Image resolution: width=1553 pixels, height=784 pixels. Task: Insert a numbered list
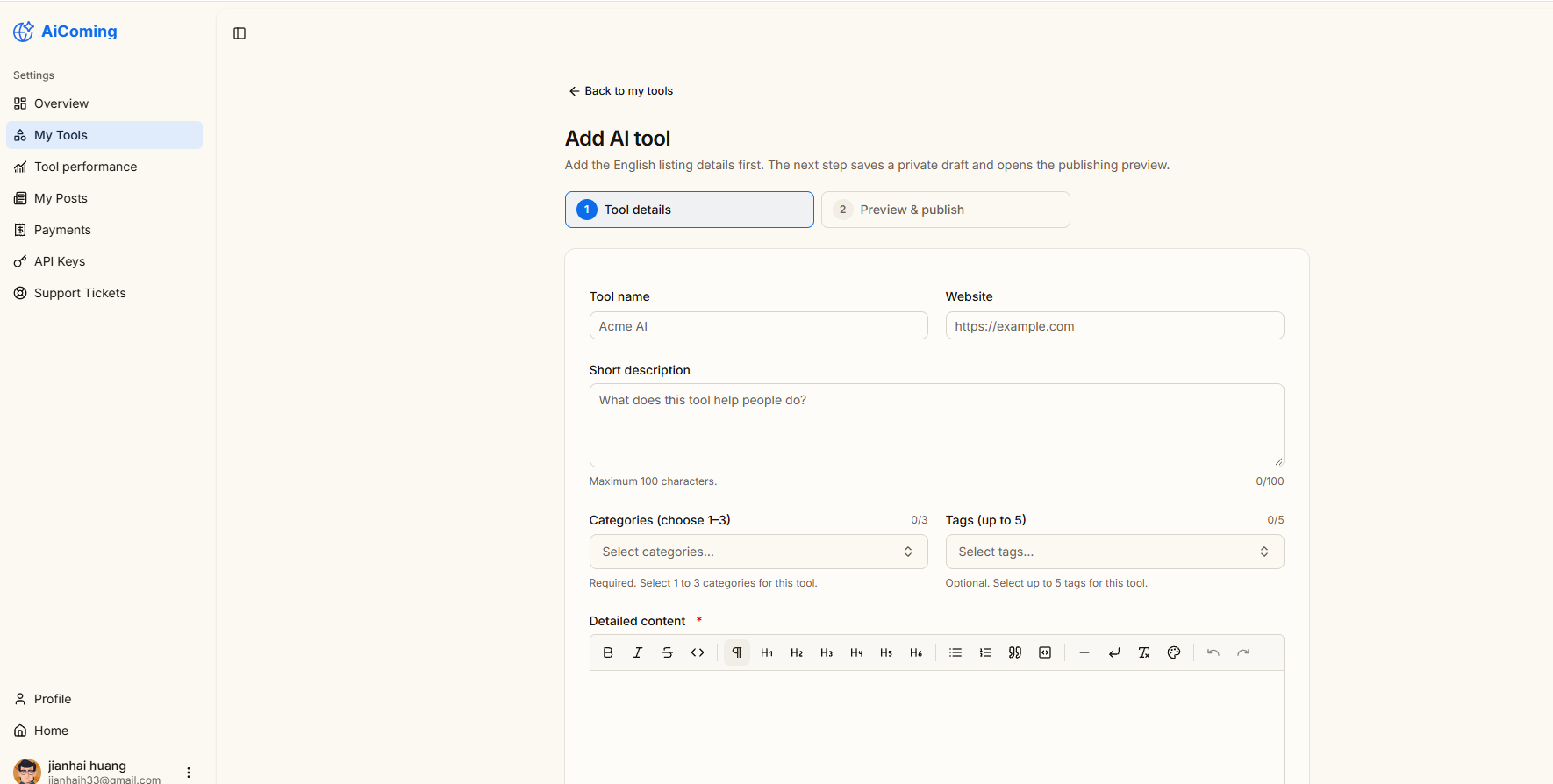[985, 652]
